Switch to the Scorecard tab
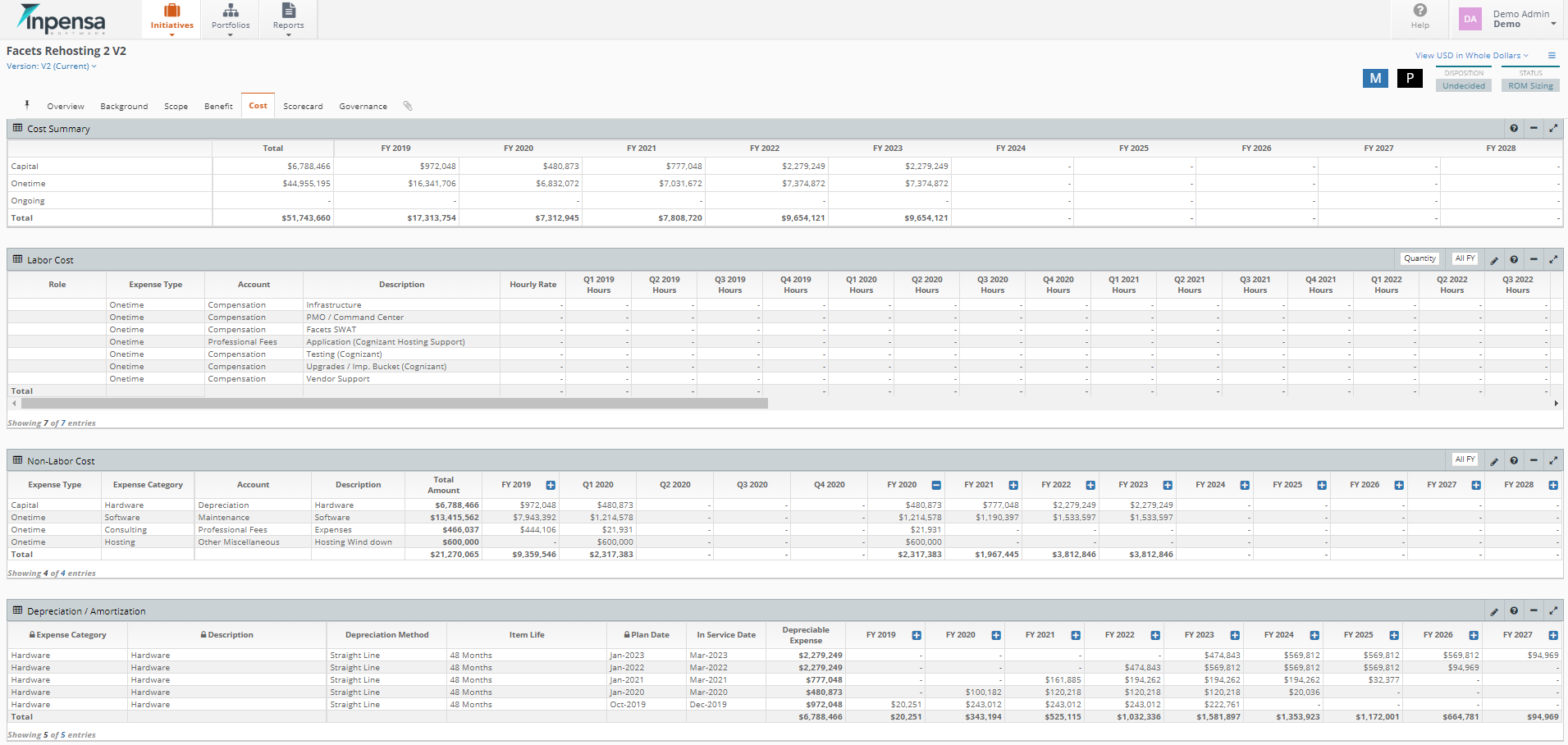This screenshot has width=1568, height=745. pyautogui.click(x=303, y=107)
